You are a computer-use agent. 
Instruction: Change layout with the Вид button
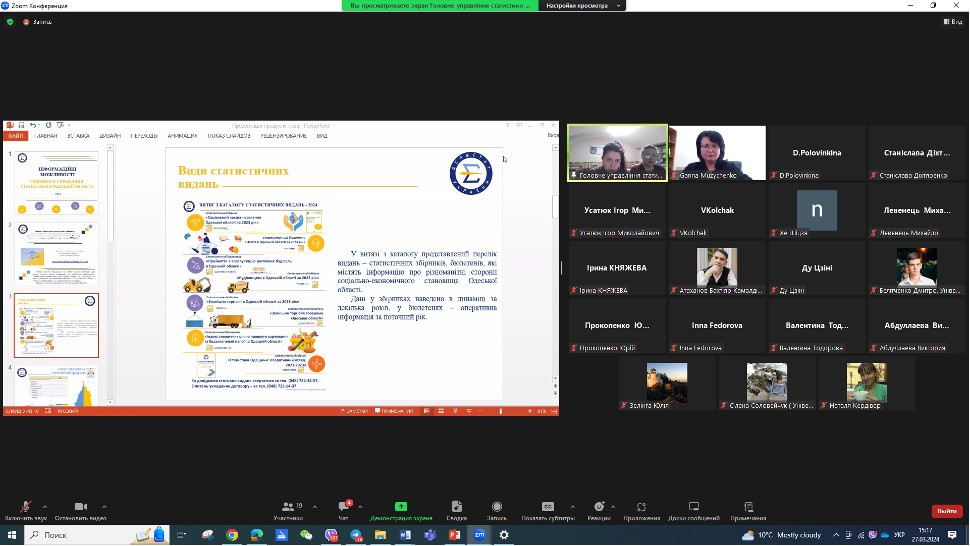coord(954,21)
